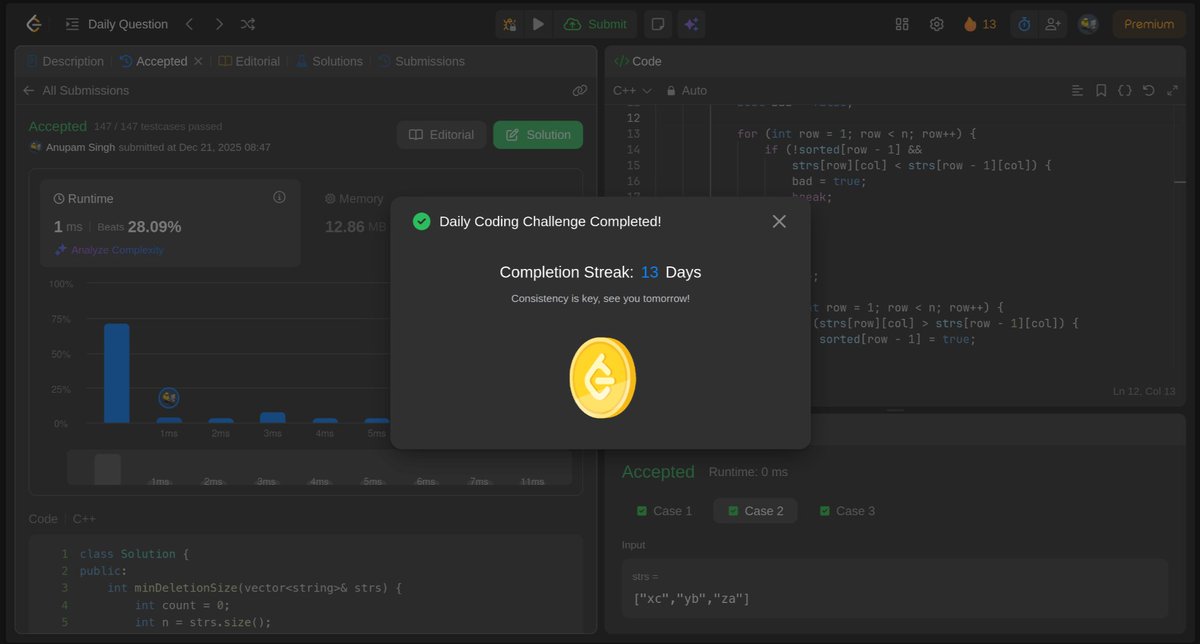
Task: Switch to the Accepted tab
Action: [x=153, y=61]
